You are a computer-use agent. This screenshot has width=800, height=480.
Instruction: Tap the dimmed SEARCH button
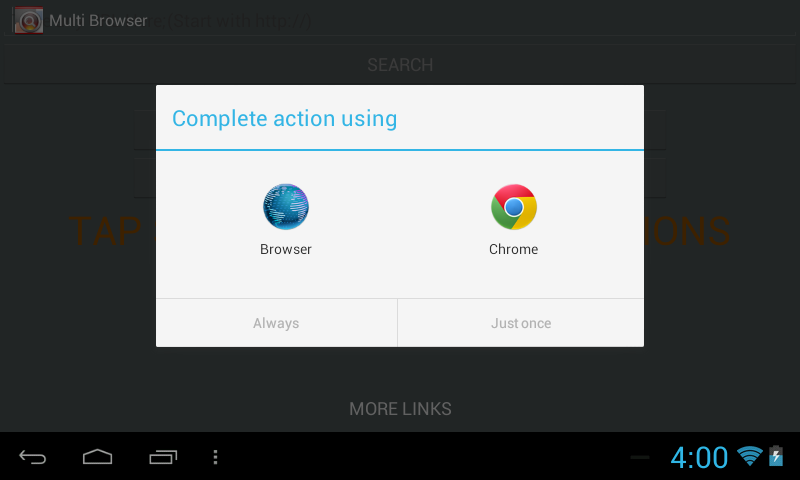point(400,65)
